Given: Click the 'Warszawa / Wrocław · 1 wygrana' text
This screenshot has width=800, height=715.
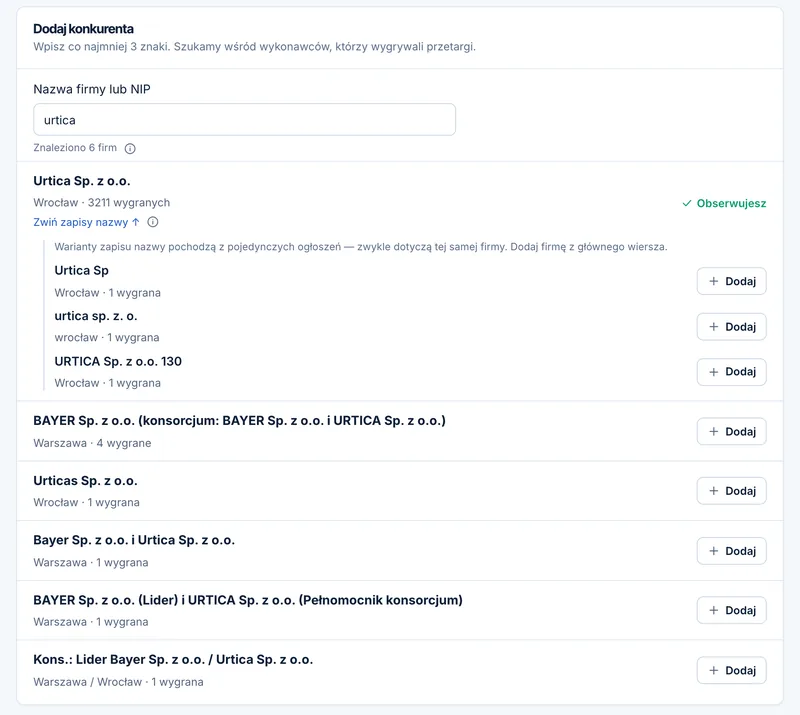Looking at the screenshot, I should pyautogui.click(x=118, y=682).
